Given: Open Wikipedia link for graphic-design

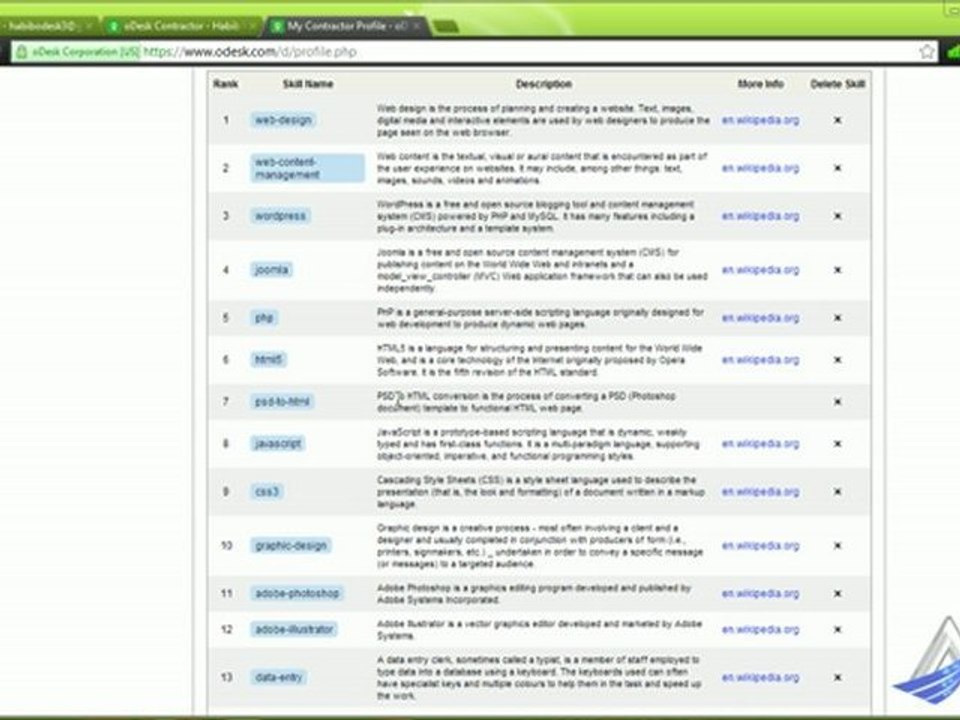Looking at the screenshot, I should (760, 546).
